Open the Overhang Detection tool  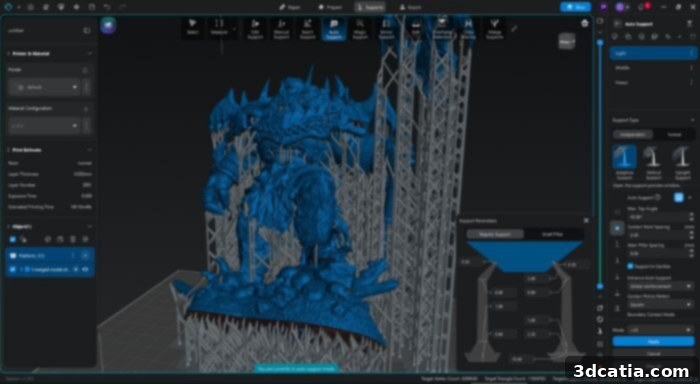(x=442, y=29)
